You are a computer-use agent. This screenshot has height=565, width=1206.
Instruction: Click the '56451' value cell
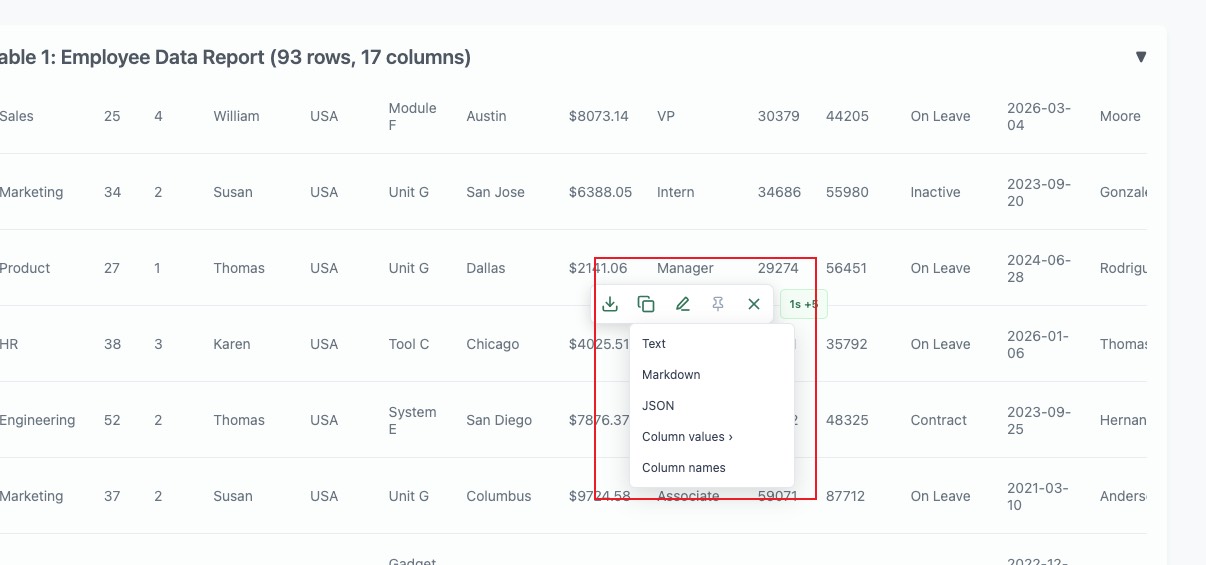pyautogui.click(x=846, y=268)
